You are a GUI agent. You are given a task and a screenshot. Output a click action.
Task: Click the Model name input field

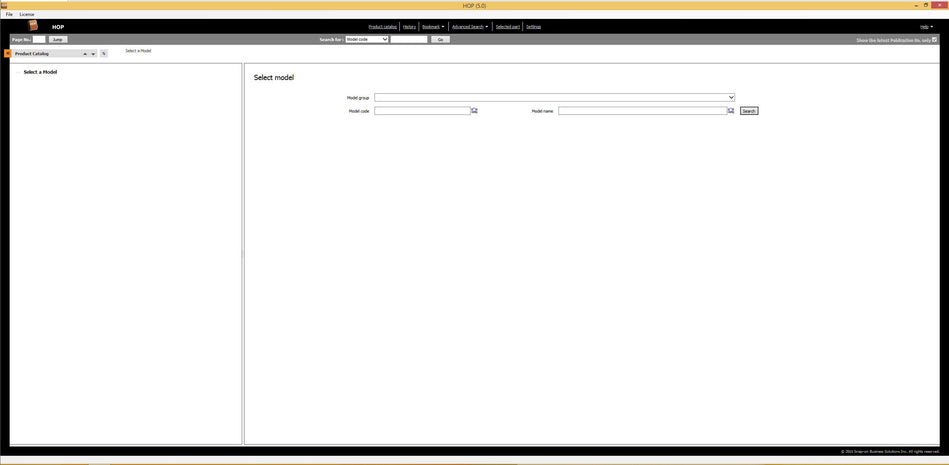642,111
